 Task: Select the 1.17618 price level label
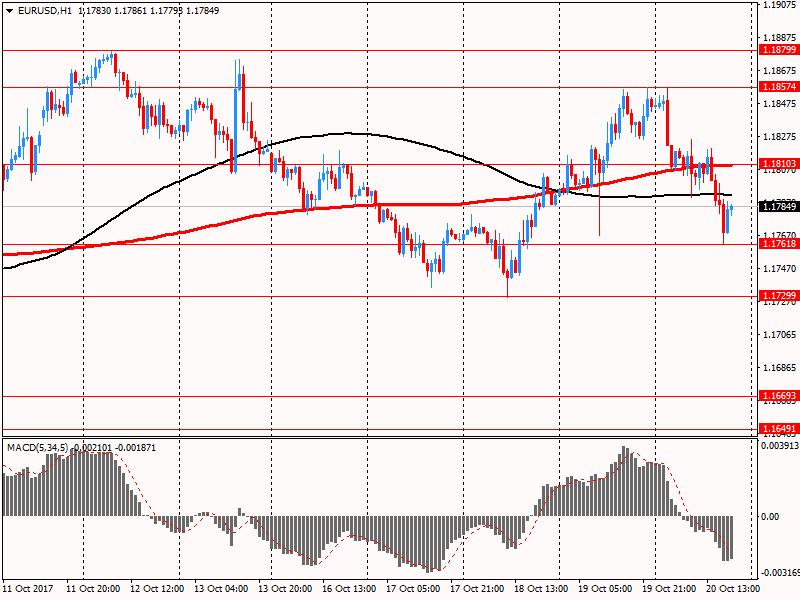(x=779, y=244)
